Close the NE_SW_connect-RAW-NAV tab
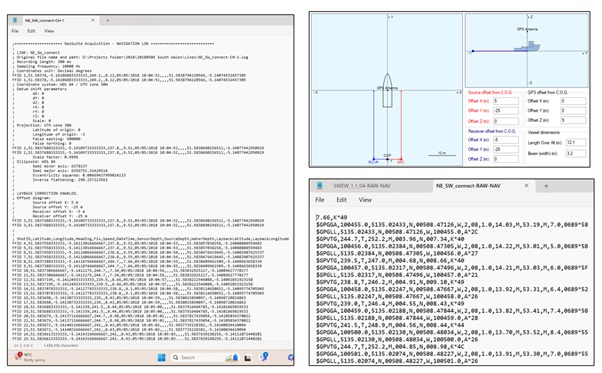This screenshot has width=602, height=373. tap(526, 186)
